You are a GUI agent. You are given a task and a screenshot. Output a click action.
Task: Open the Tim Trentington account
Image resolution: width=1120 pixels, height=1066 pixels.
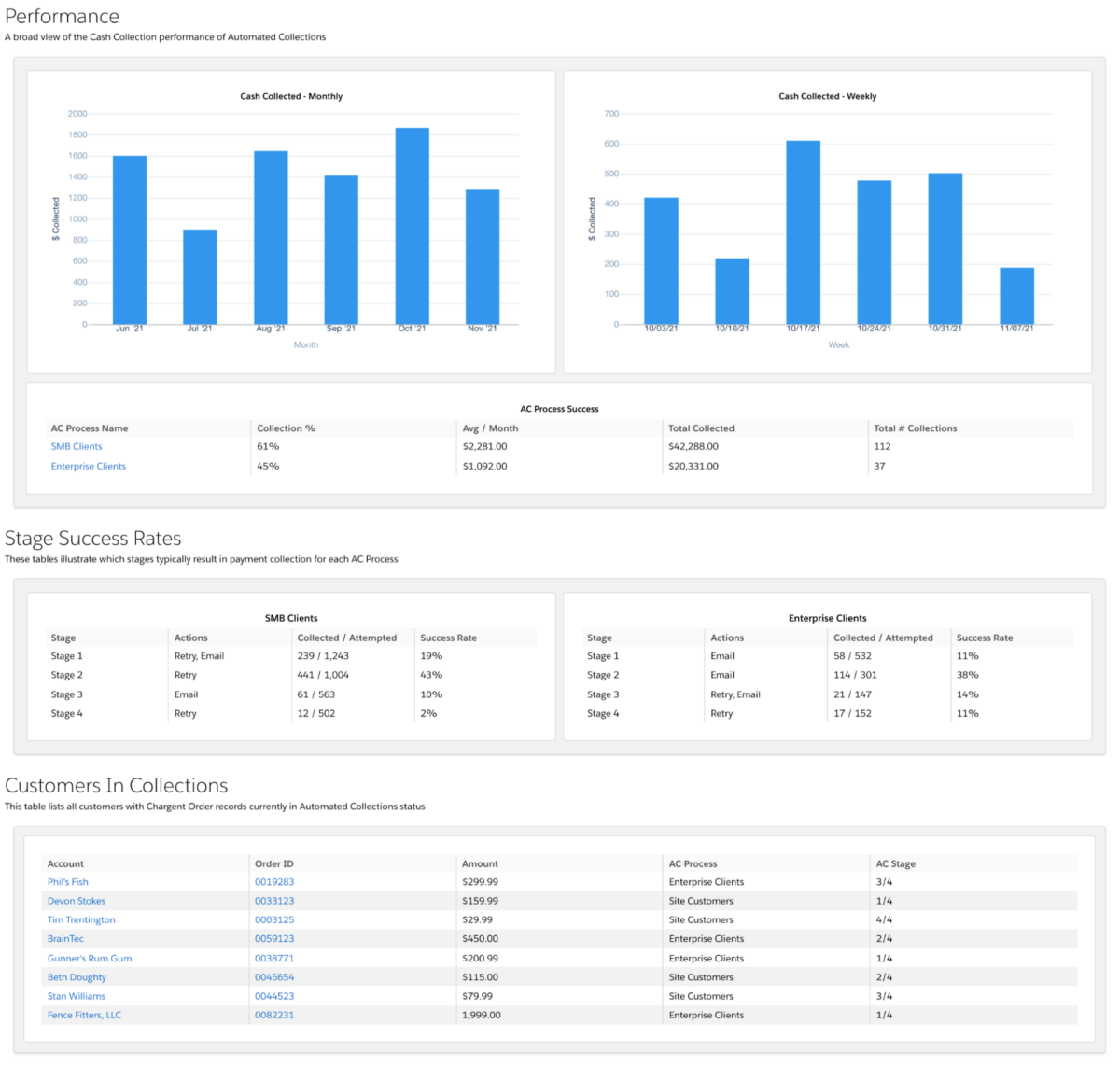click(81, 919)
